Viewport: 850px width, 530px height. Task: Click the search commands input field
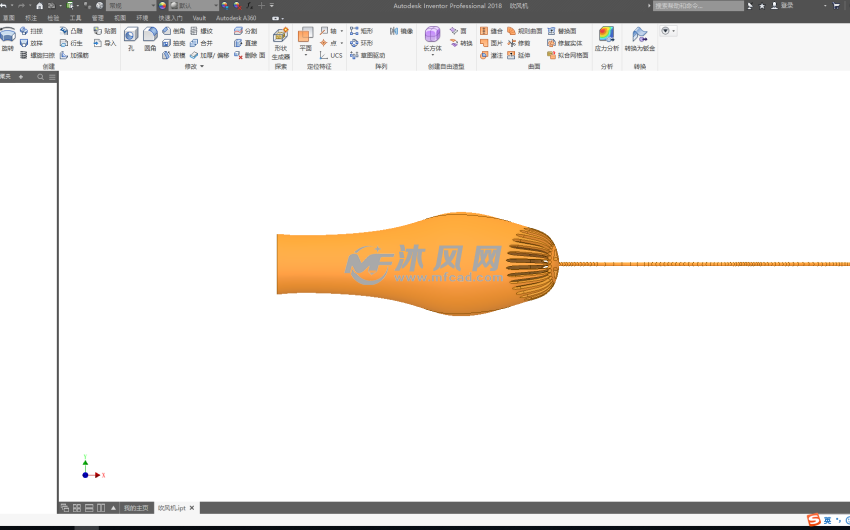click(x=698, y=6)
